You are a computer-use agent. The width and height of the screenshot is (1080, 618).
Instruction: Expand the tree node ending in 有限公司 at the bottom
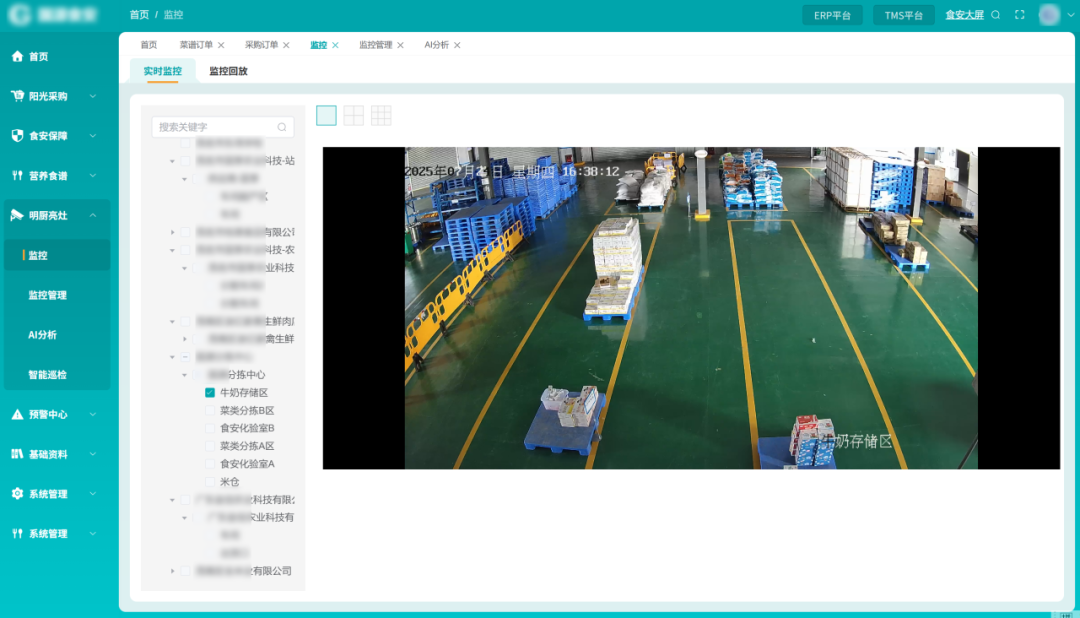pos(172,571)
